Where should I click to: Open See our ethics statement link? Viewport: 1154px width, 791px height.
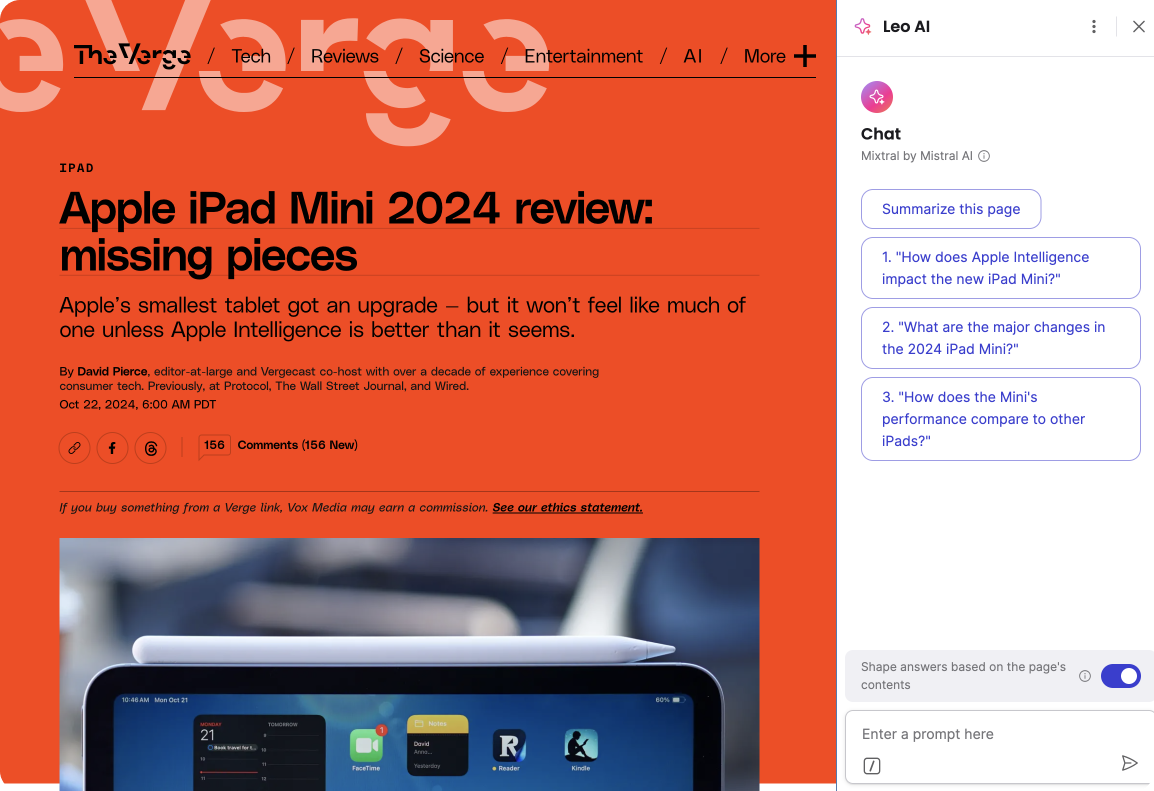tap(567, 508)
